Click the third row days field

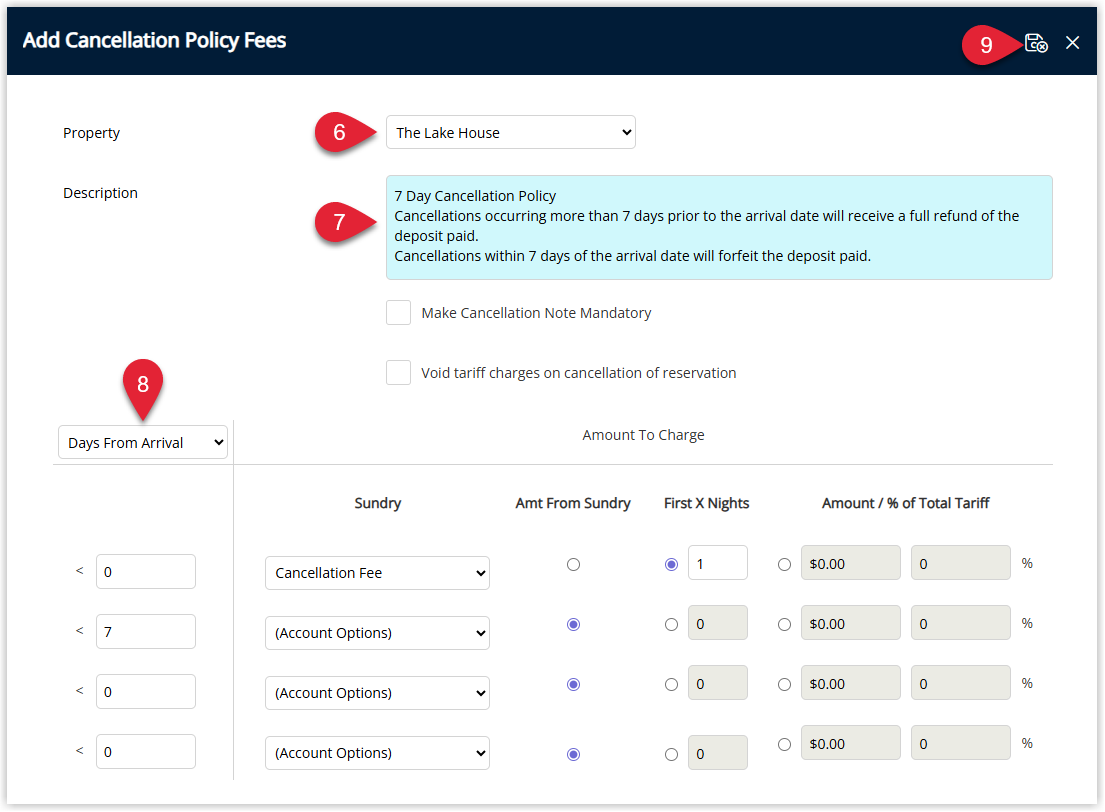tap(146, 691)
